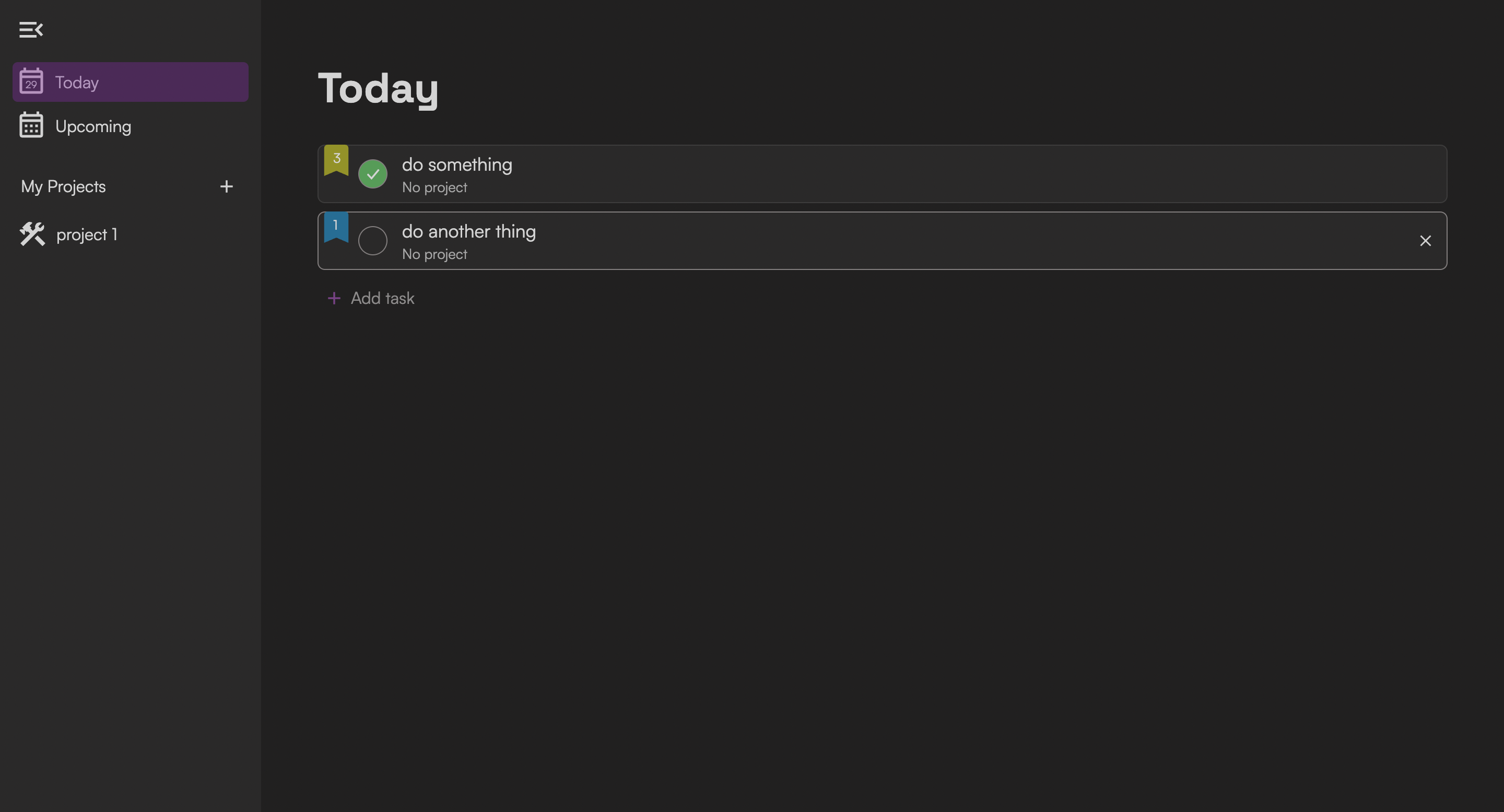This screenshot has width=1504, height=812.
Task: Add a new project with plus icon
Action: coord(227,186)
